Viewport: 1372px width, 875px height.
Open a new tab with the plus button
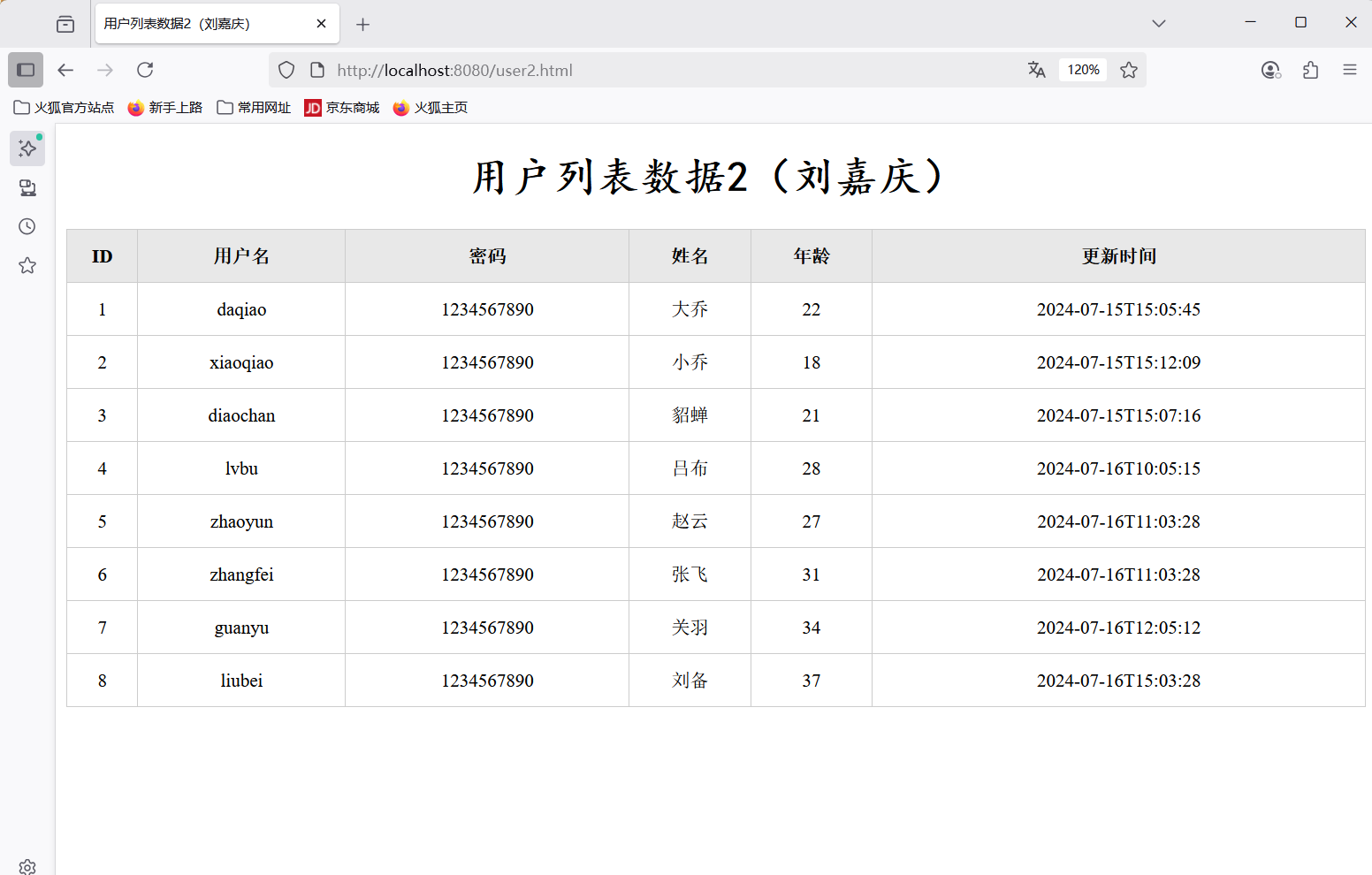[x=362, y=24]
